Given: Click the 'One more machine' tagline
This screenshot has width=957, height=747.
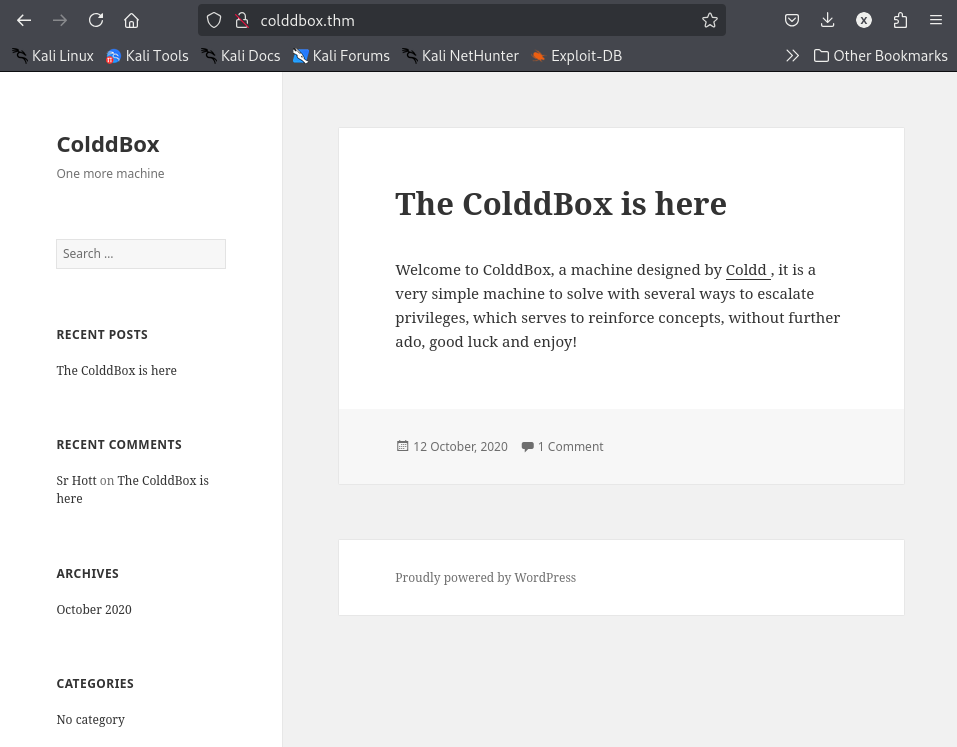Looking at the screenshot, I should pos(110,173).
